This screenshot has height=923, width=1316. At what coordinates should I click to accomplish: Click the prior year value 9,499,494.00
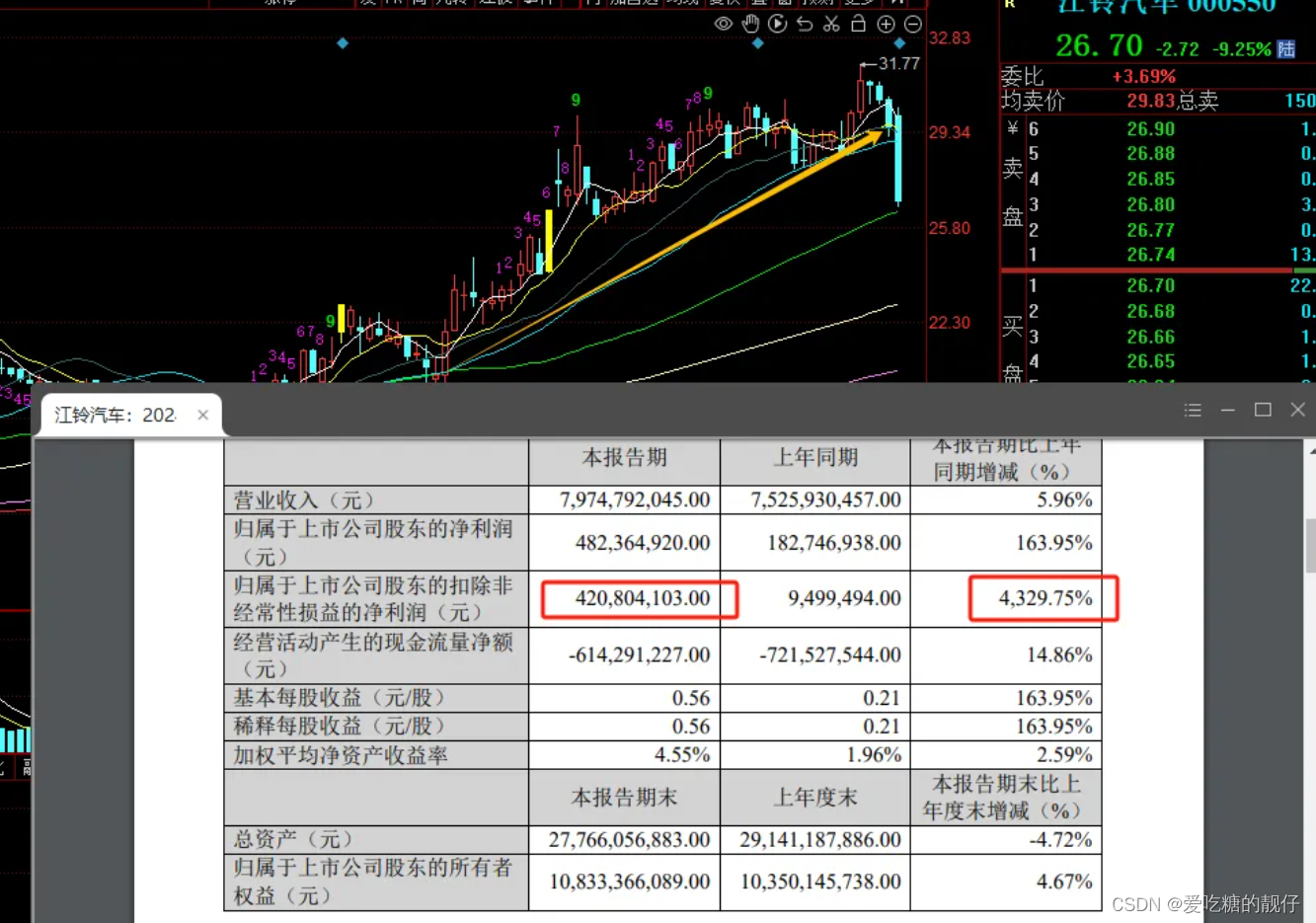pyautogui.click(x=844, y=598)
